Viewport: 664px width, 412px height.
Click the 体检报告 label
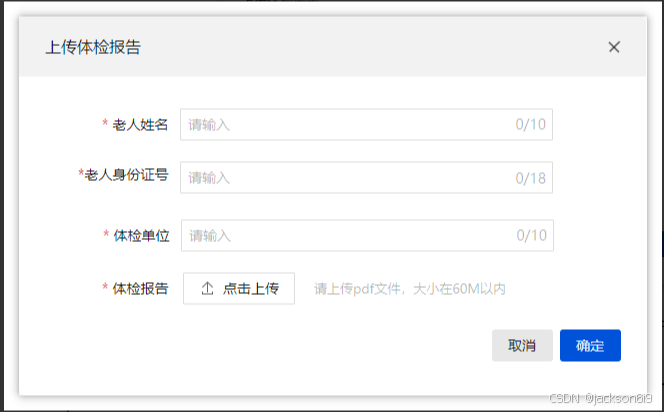[x=140, y=288]
